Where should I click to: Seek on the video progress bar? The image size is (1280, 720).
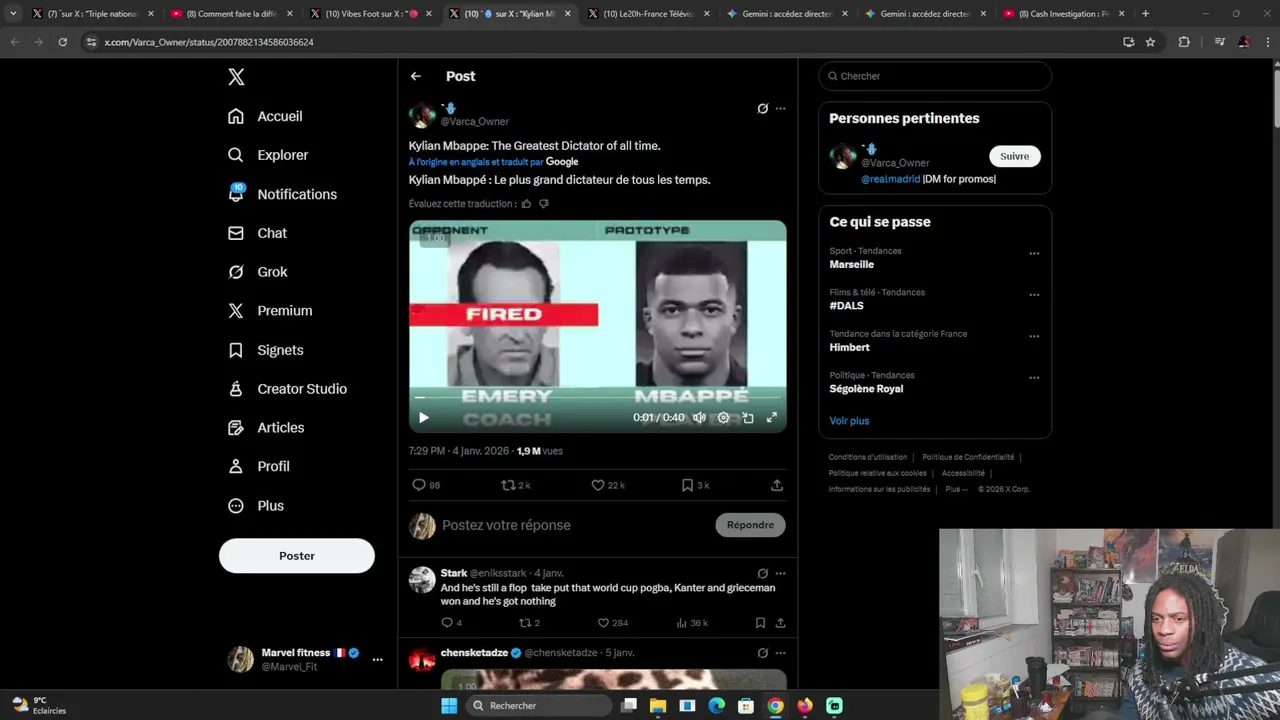(x=597, y=398)
